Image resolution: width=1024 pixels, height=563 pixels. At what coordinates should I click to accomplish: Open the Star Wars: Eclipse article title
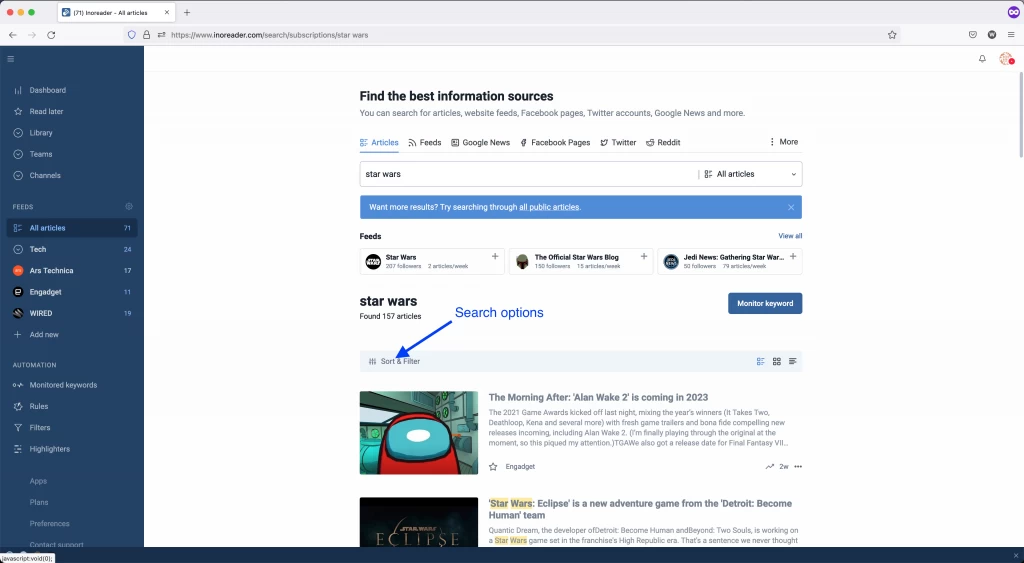[x=640, y=509]
